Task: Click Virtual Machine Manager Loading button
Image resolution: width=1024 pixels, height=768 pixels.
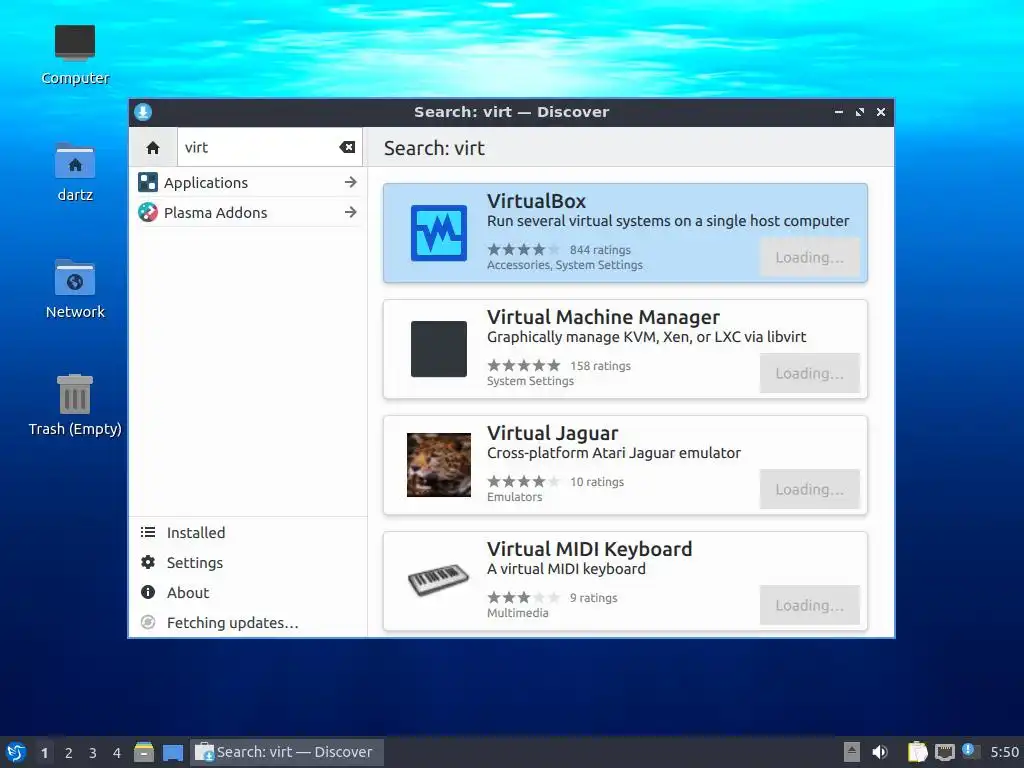Action: pyautogui.click(x=810, y=374)
